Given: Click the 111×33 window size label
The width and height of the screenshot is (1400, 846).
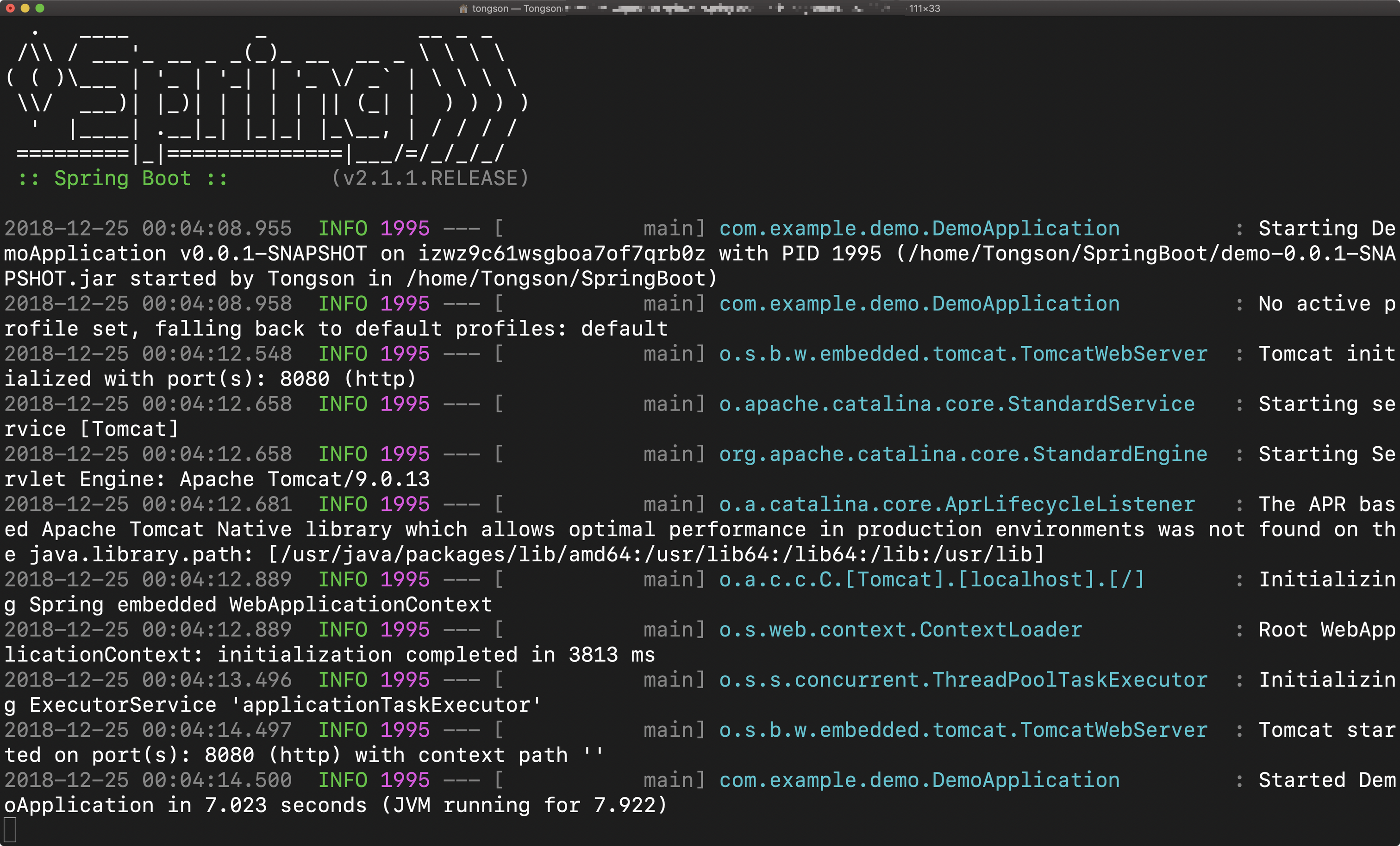Looking at the screenshot, I should click(x=924, y=8).
